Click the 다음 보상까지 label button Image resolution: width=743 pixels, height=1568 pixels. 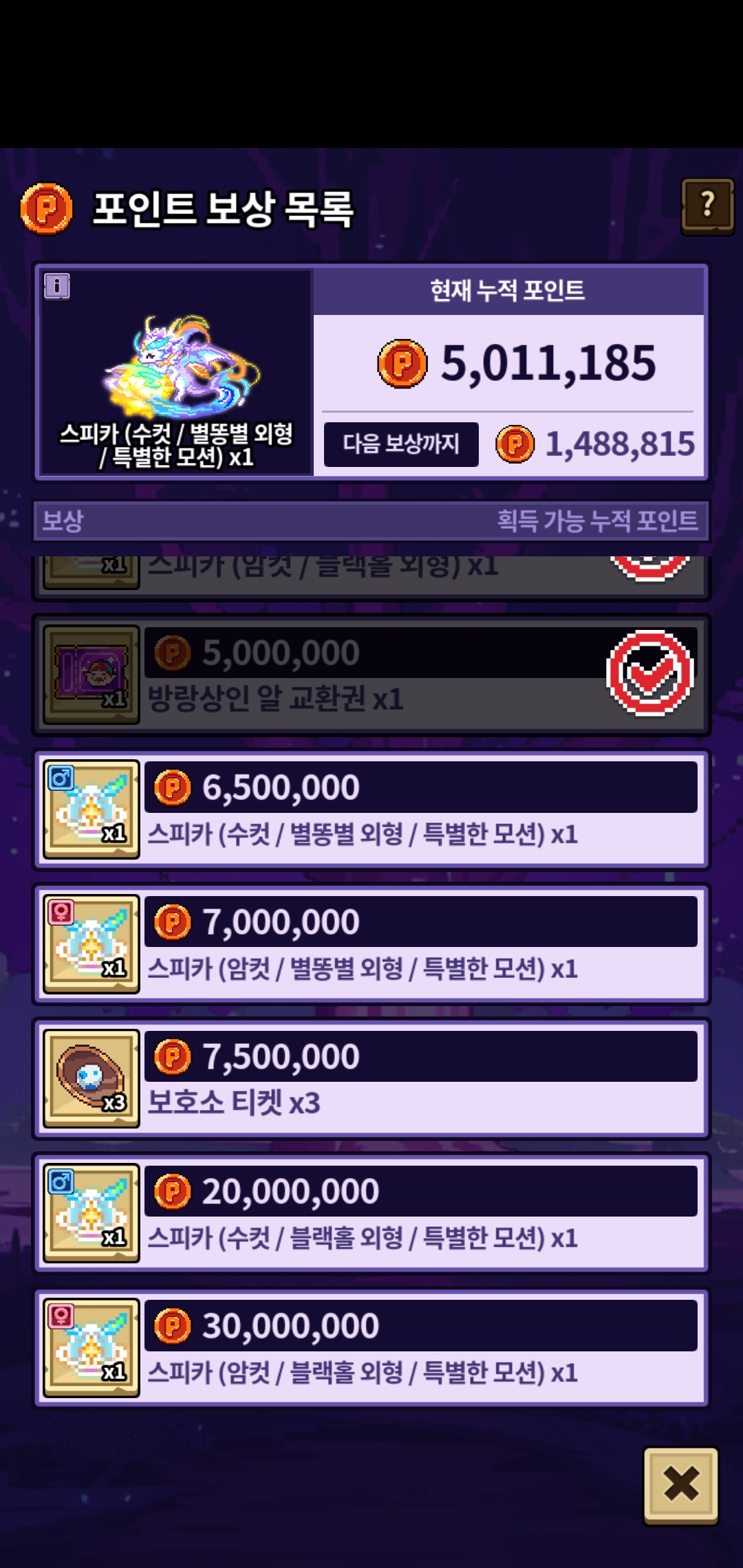[x=401, y=444]
